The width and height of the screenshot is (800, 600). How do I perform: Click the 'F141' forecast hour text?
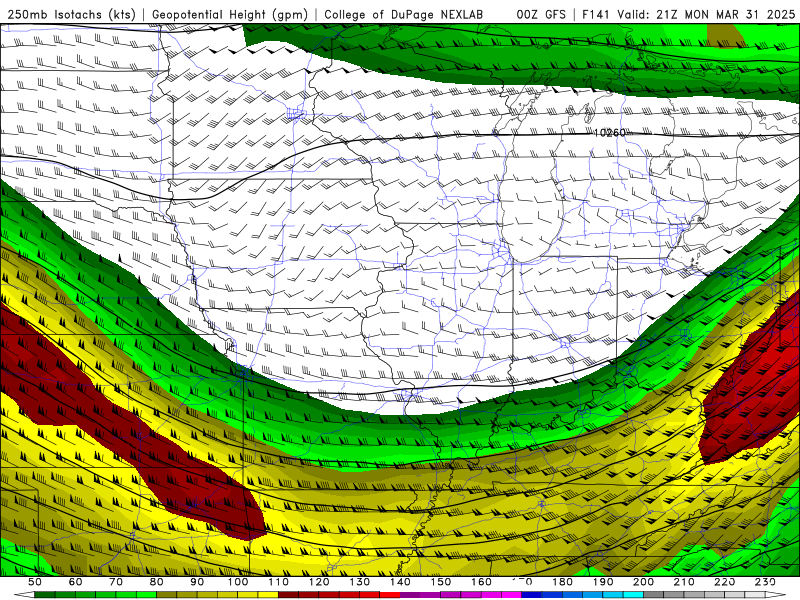[x=597, y=14]
